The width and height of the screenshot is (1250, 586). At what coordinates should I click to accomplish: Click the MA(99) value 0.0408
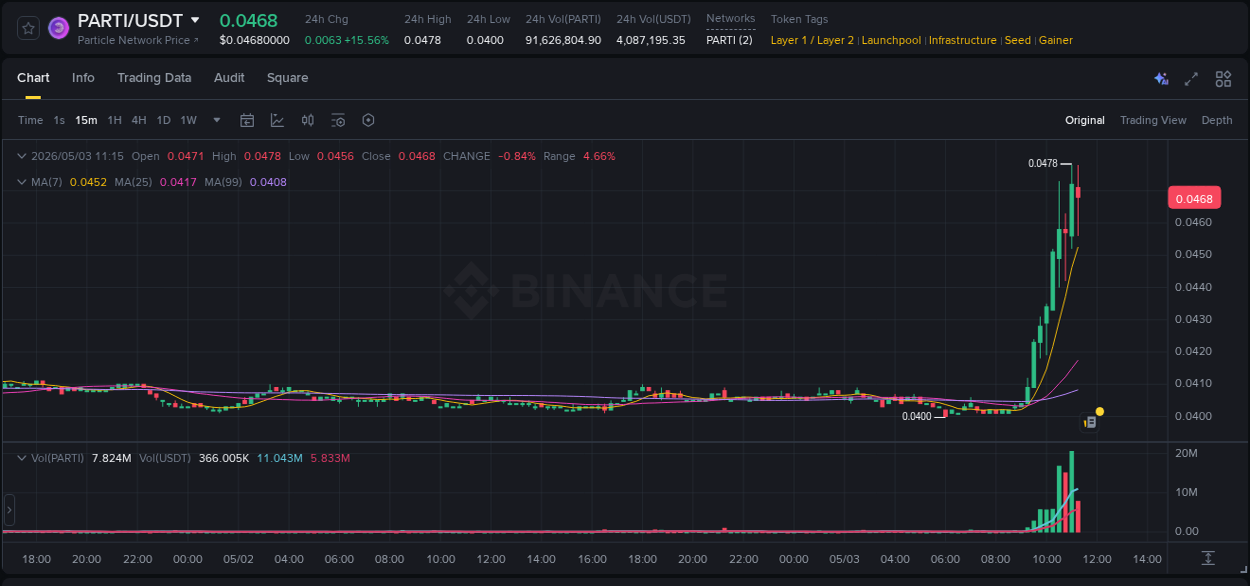click(x=268, y=182)
